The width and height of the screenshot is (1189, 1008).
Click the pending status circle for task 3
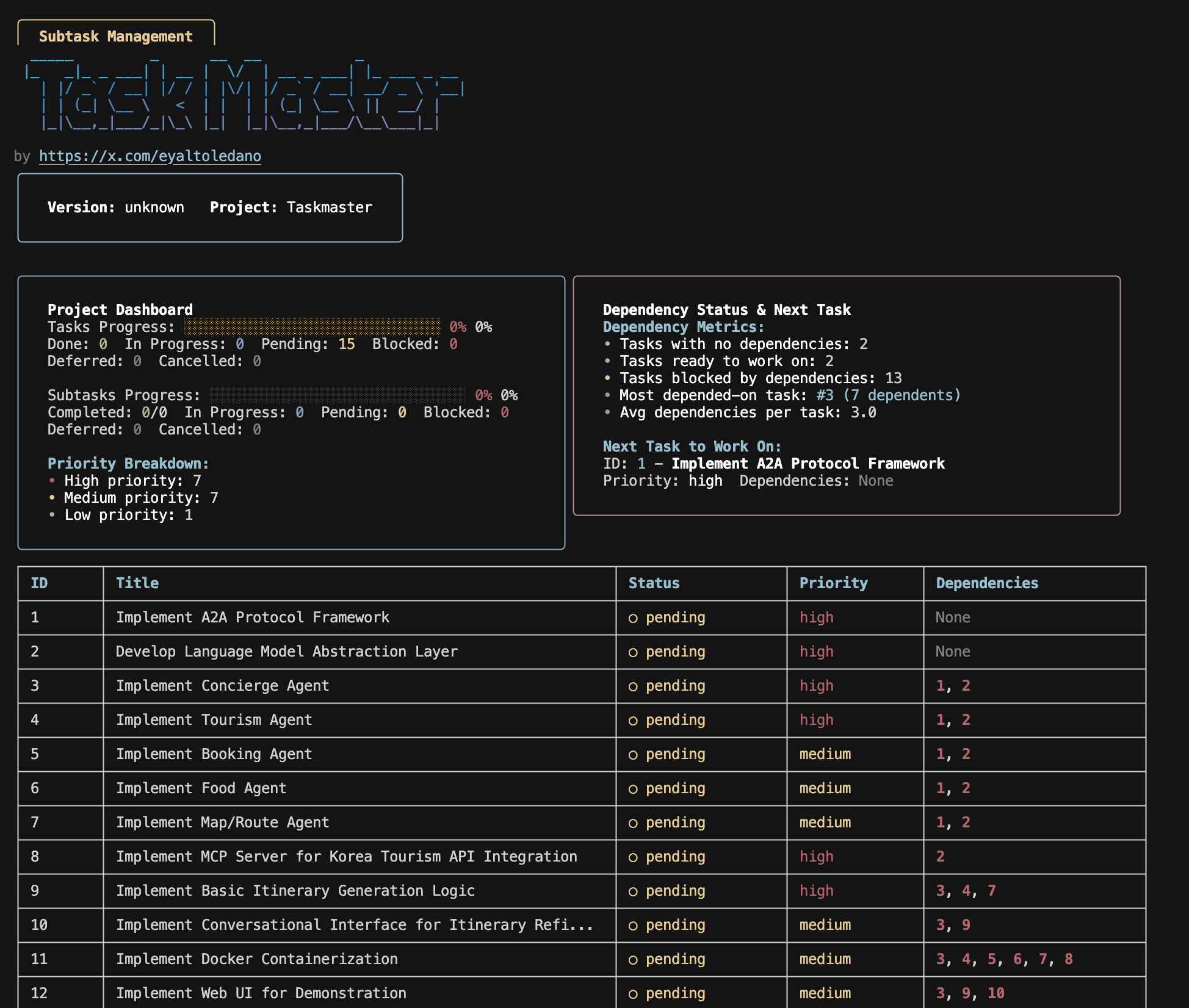click(x=633, y=686)
